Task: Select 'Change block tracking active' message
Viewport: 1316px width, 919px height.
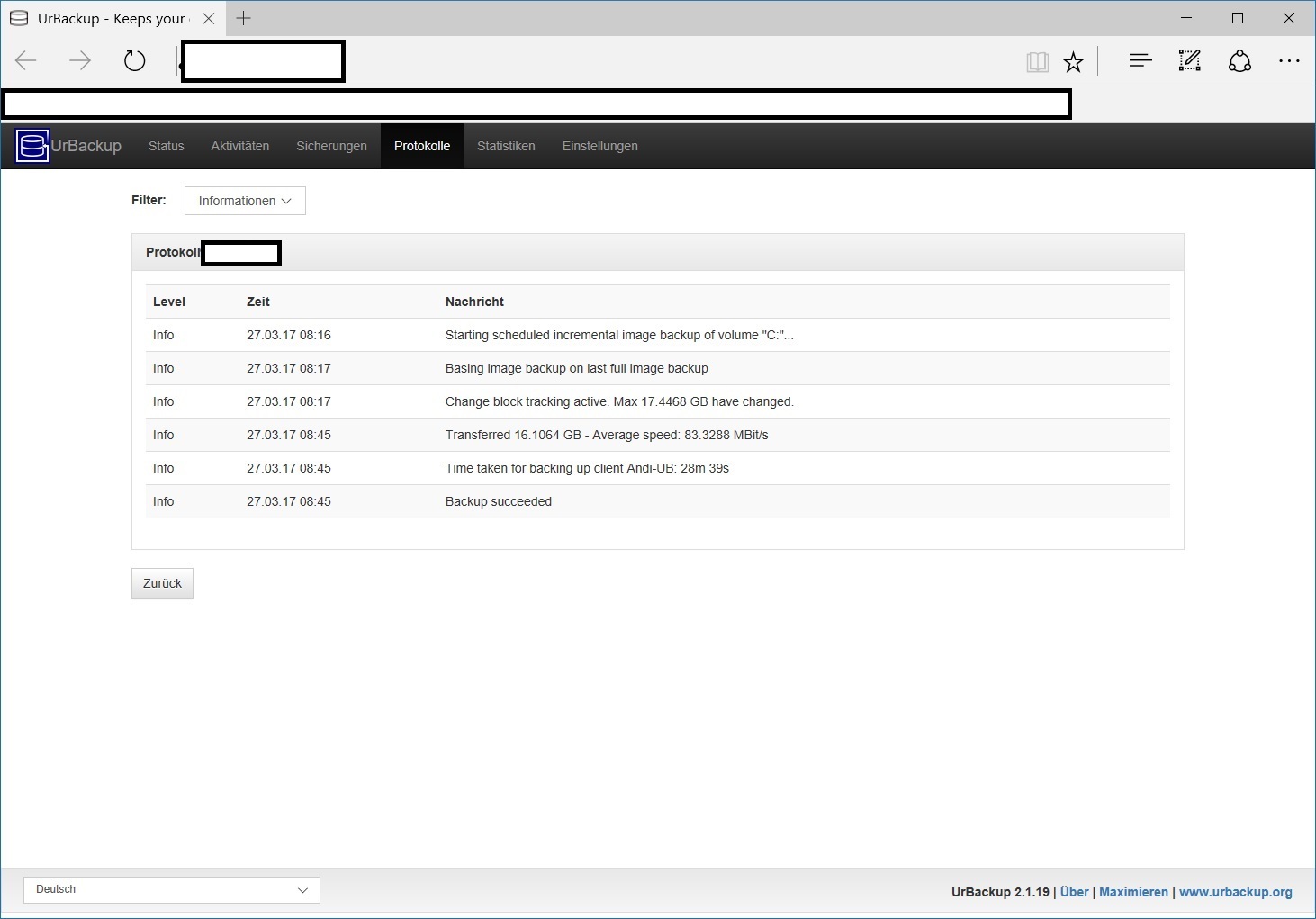Action: 619,401
